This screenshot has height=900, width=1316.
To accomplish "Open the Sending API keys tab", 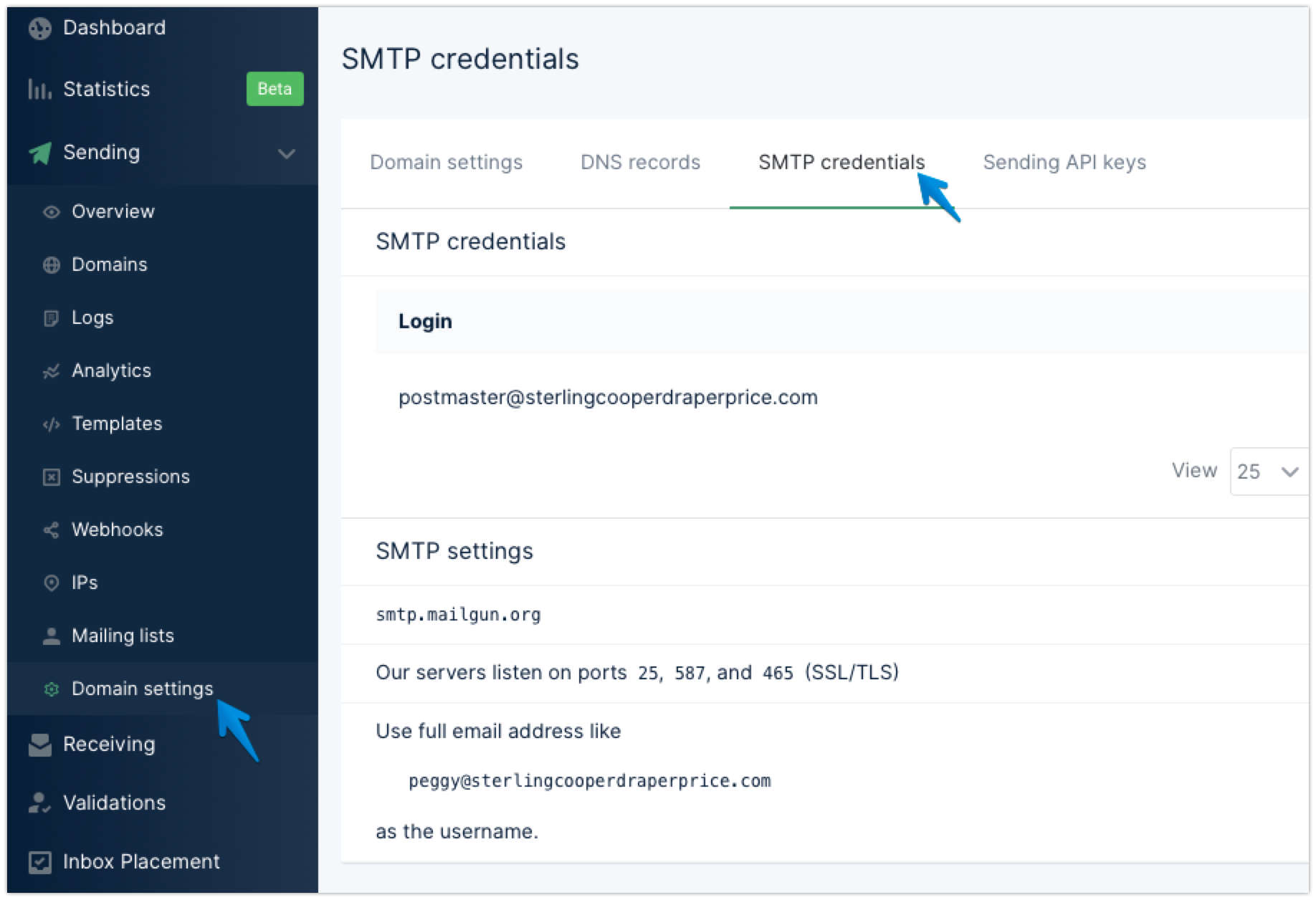I will click(1064, 163).
